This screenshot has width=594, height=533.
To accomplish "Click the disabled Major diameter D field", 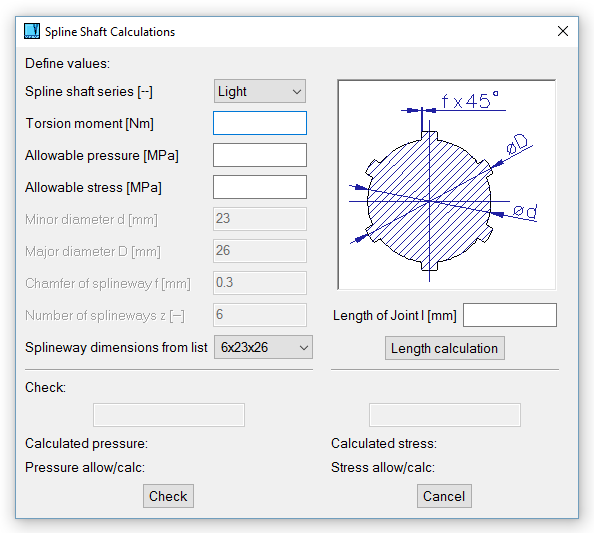I will (260, 251).
